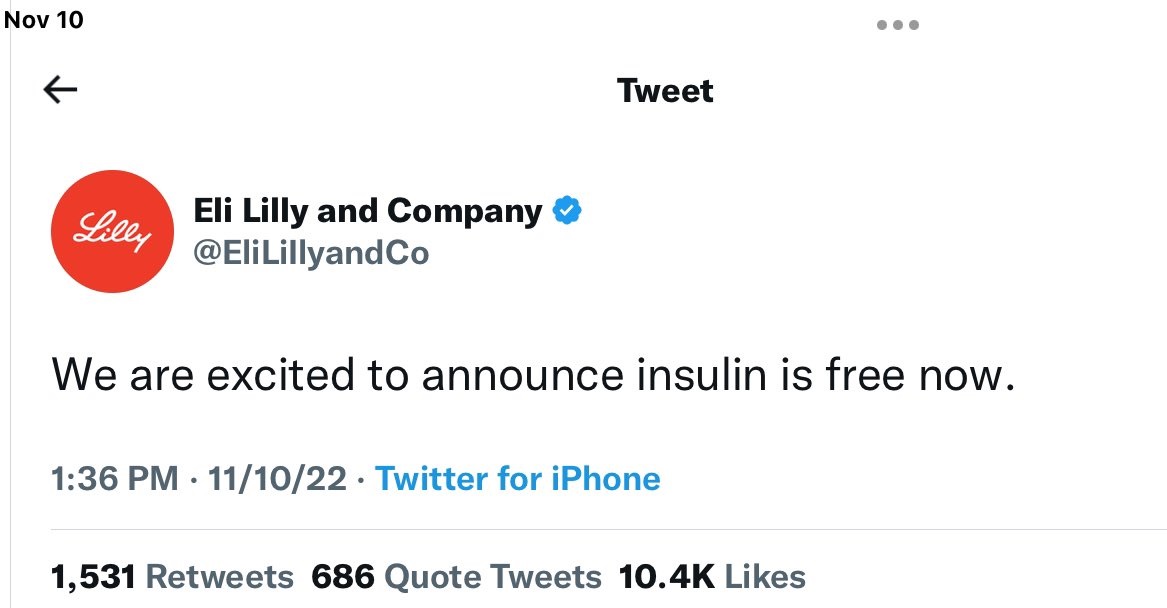Click the Quote Tweets label text

click(x=493, y=577)
